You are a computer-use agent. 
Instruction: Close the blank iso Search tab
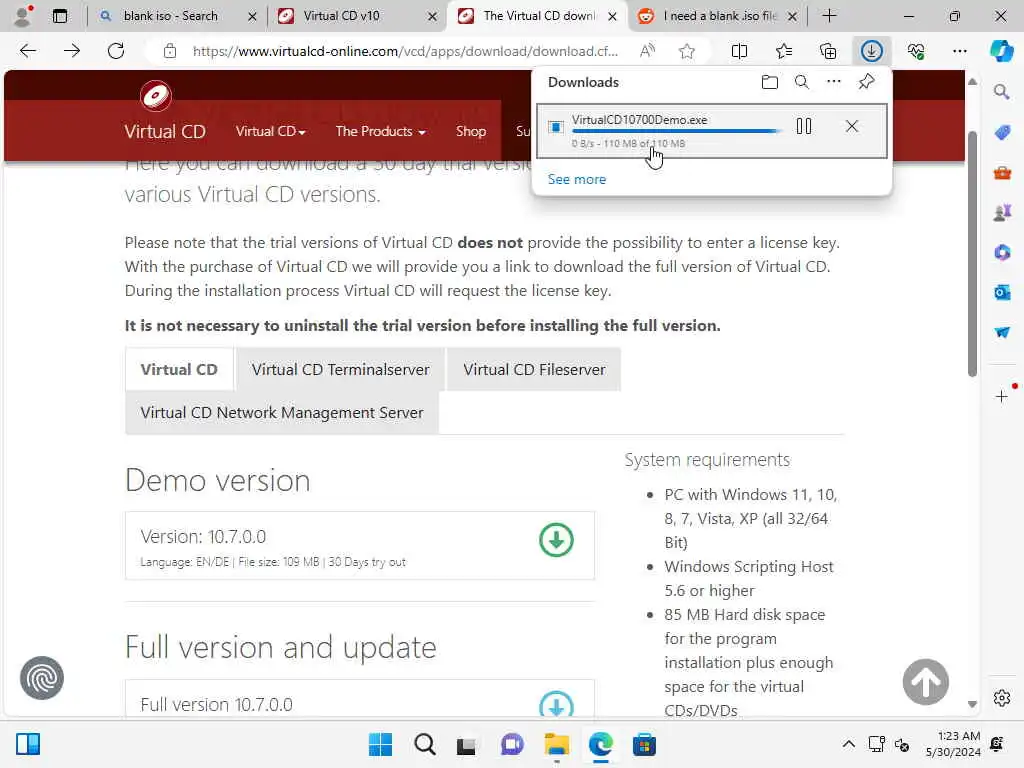click(252, 16)
